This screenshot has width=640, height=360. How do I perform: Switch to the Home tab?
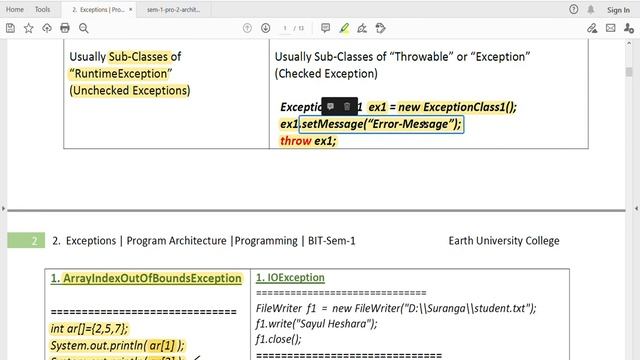point(15,9)
